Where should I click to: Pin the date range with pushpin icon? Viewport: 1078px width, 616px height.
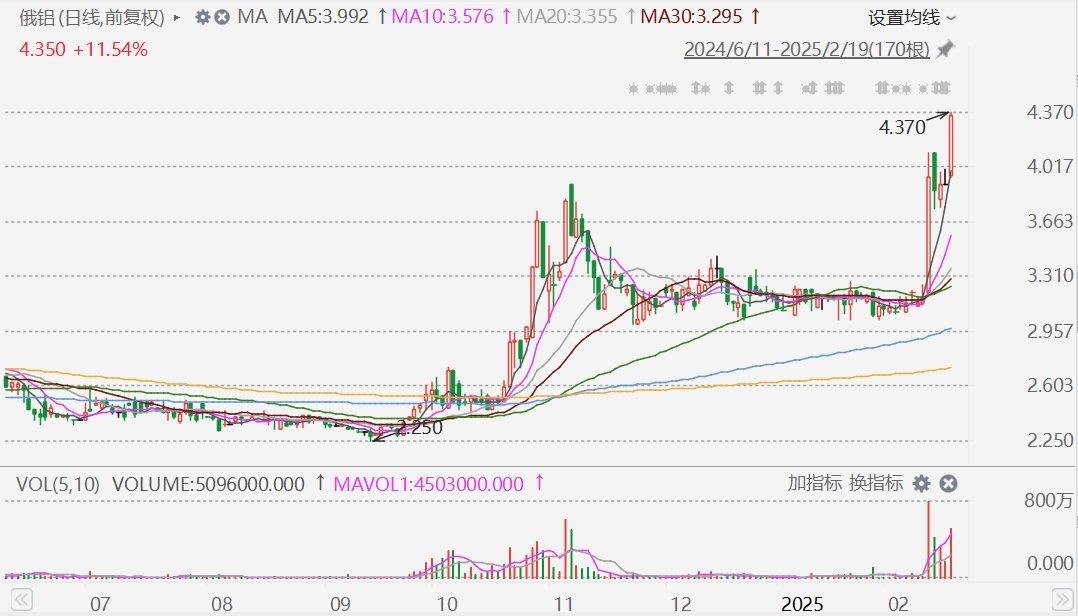coord(945,49)
